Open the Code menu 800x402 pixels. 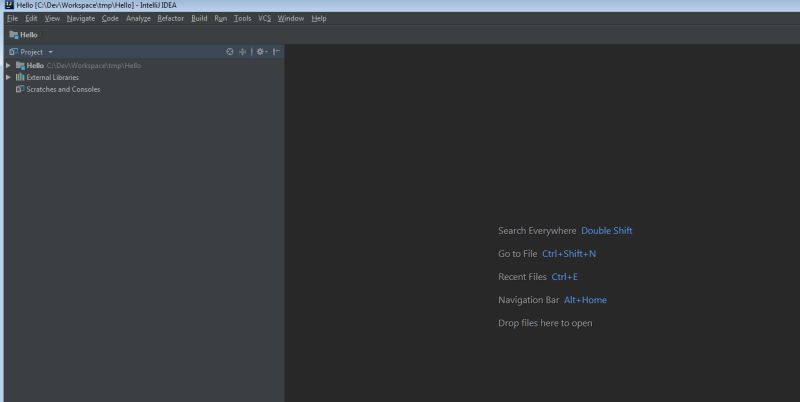(110, 18)
